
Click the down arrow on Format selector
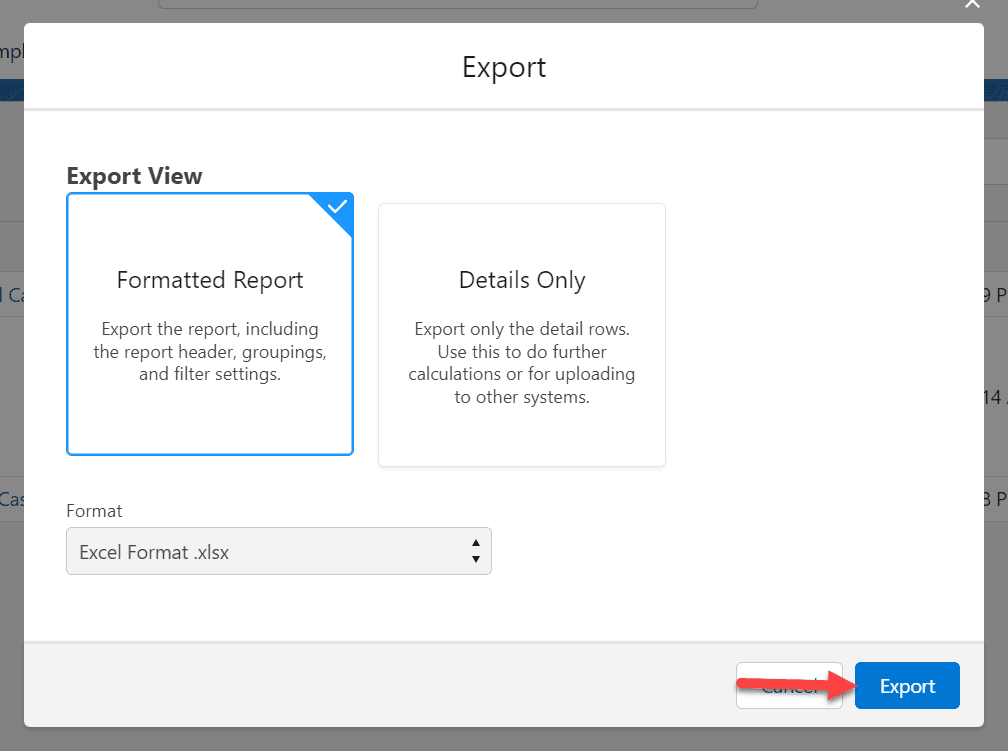coord(476,557)
